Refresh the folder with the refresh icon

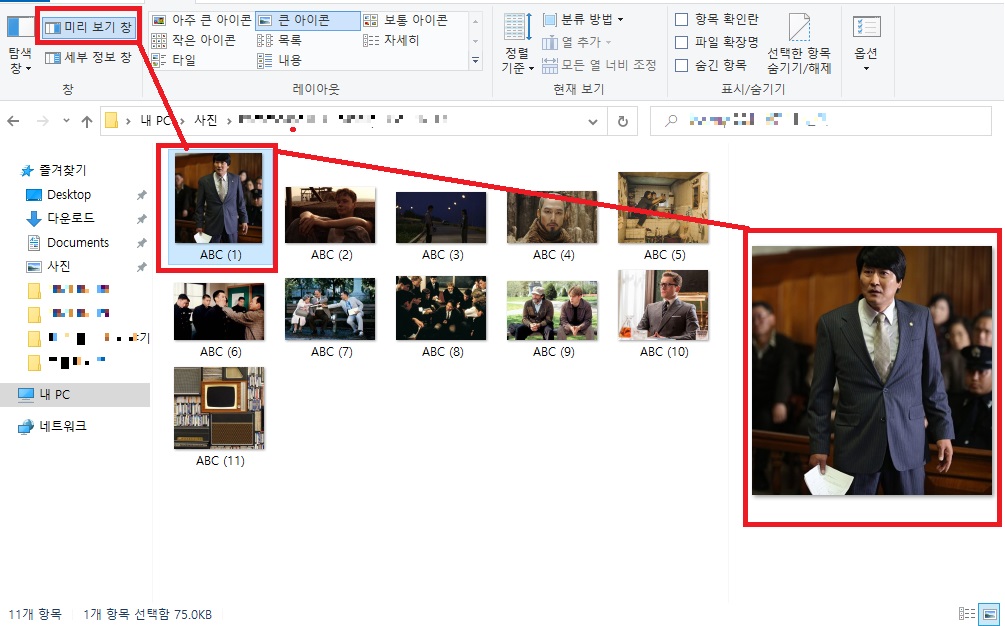[x=622, y=122]
